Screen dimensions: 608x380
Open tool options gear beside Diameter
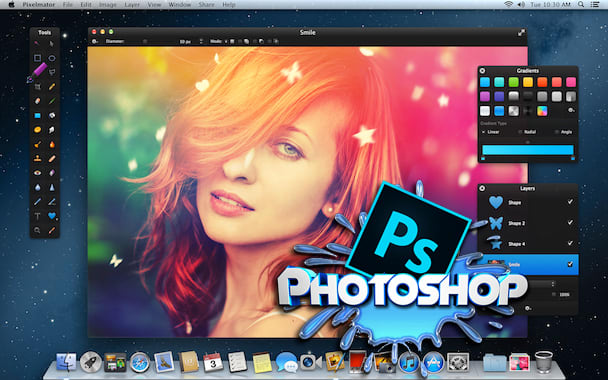coord(95,41)
